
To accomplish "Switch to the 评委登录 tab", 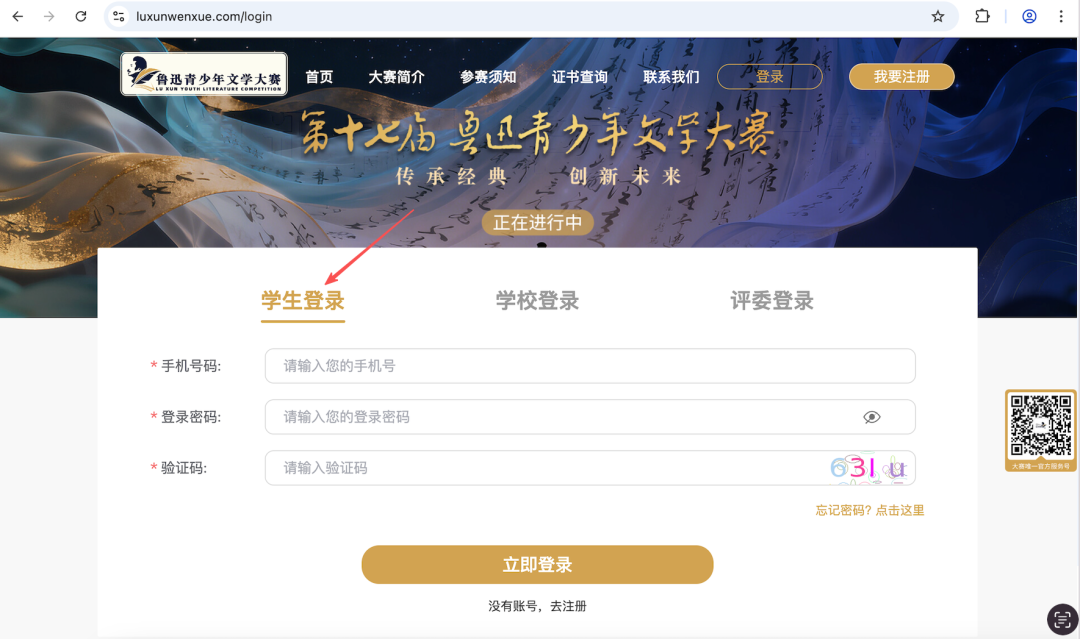I will (772, 301).
